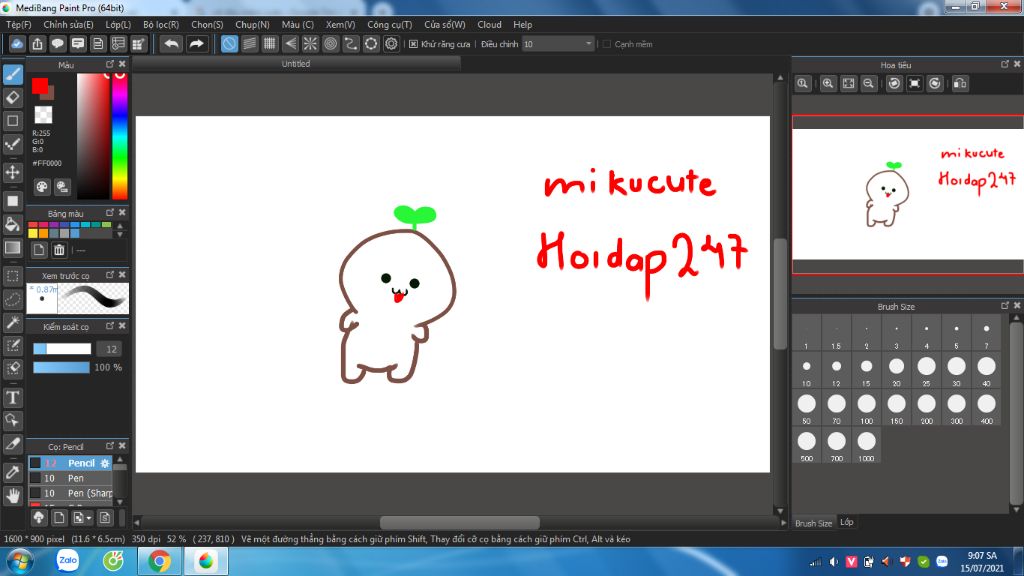Close the Màu panel
1024x576 pixels.
coord(122,64)
